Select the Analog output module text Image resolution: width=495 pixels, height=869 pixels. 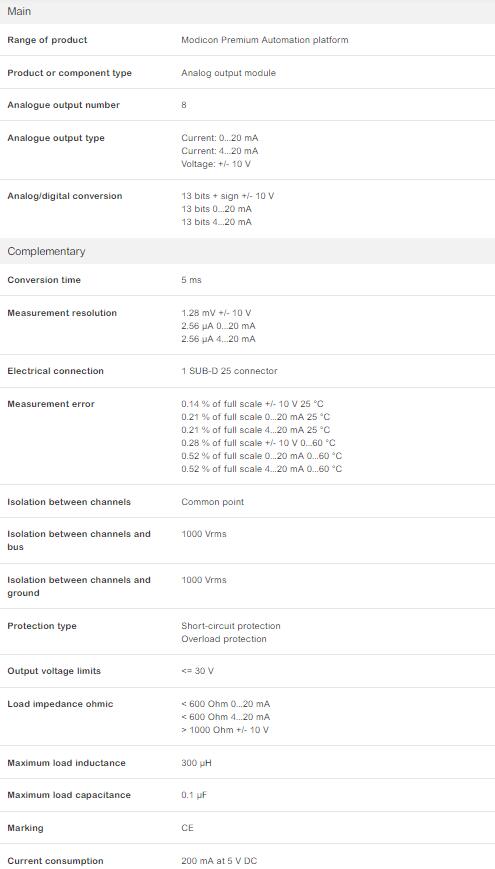click(228, 73)
